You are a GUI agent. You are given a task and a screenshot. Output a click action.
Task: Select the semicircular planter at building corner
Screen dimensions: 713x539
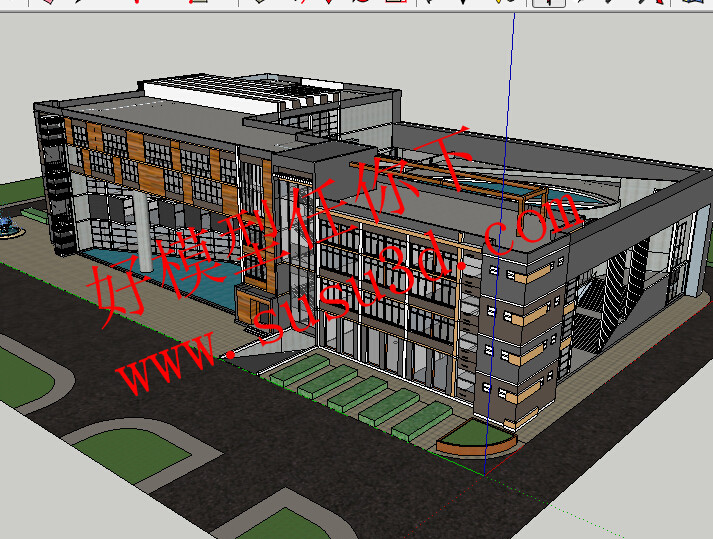(x=477, y=437)
